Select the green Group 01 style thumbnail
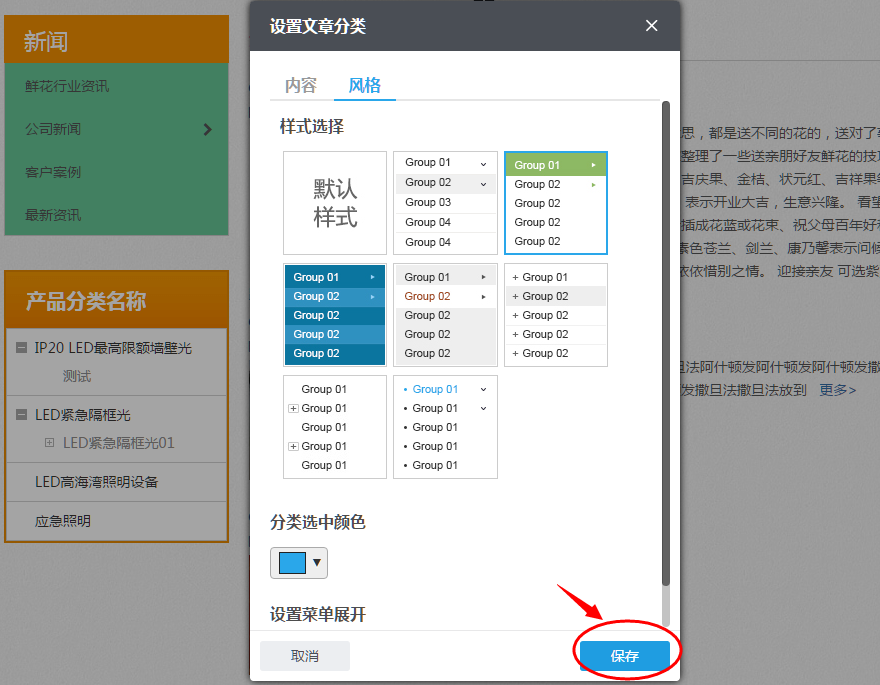 coord(555,203)
